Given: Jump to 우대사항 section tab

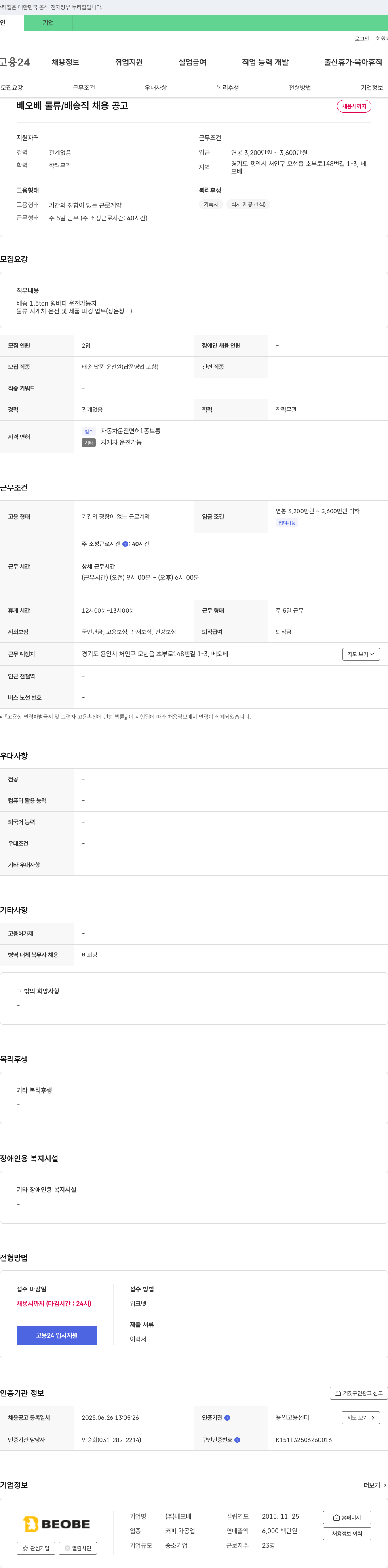Looking at the screenshot, I should coord(155,88).
